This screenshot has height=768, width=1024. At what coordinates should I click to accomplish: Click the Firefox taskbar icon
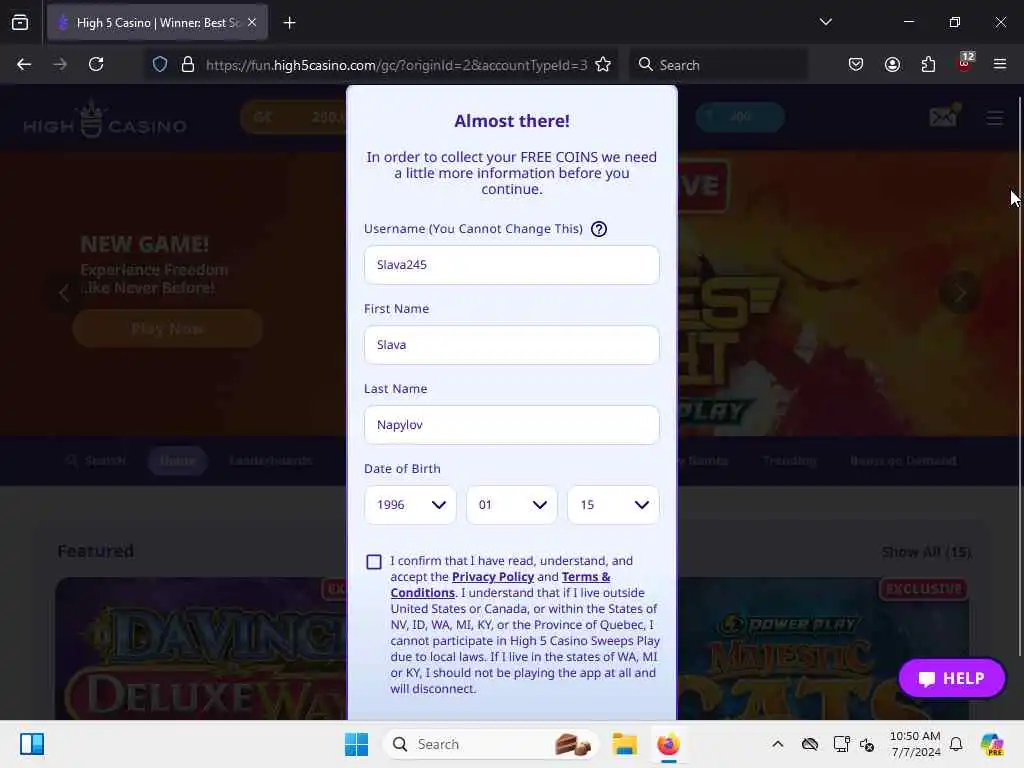coord(668,744)
